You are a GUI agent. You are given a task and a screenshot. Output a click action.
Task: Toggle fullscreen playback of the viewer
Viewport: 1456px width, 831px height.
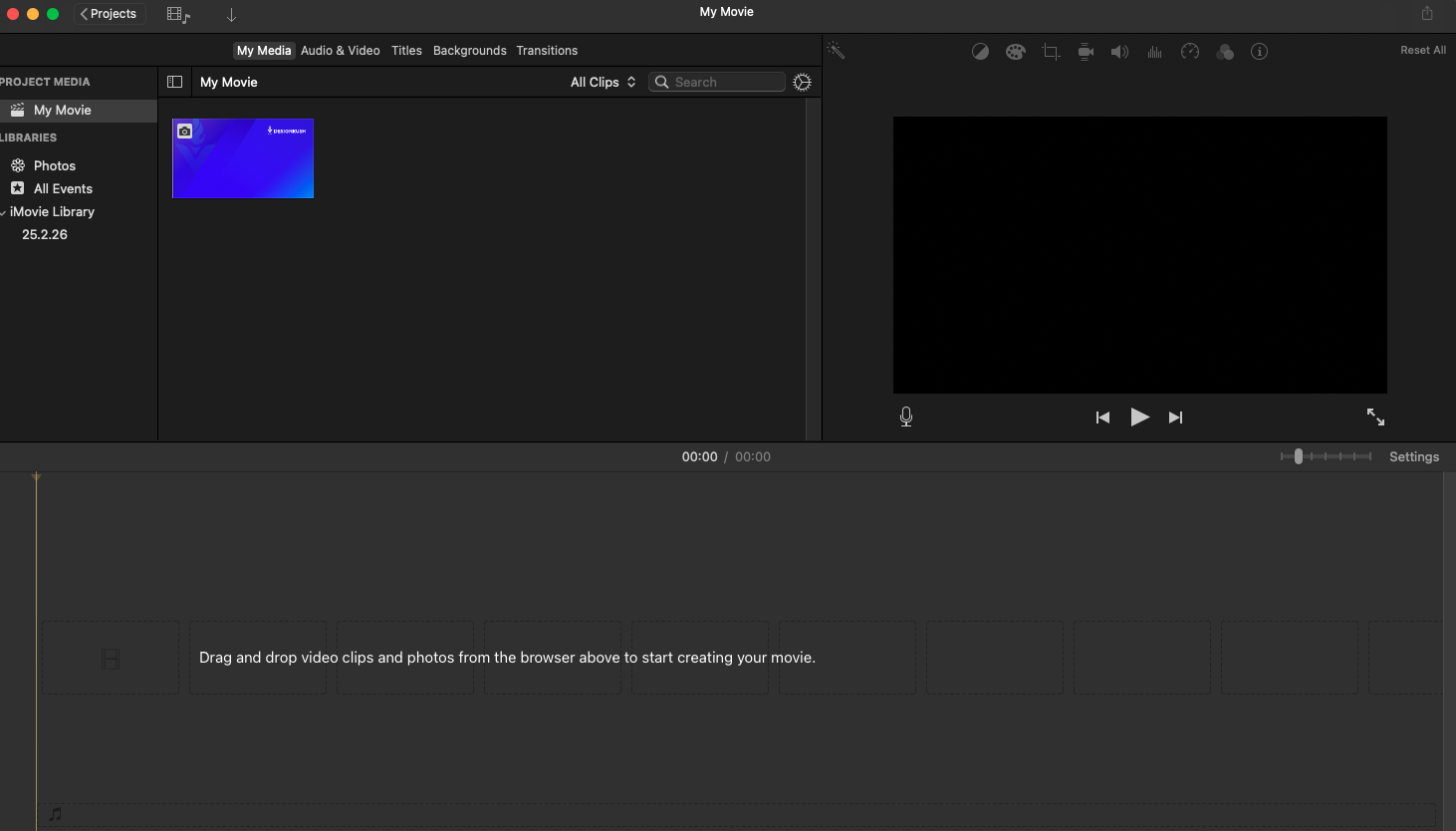tap(1375, 416)
